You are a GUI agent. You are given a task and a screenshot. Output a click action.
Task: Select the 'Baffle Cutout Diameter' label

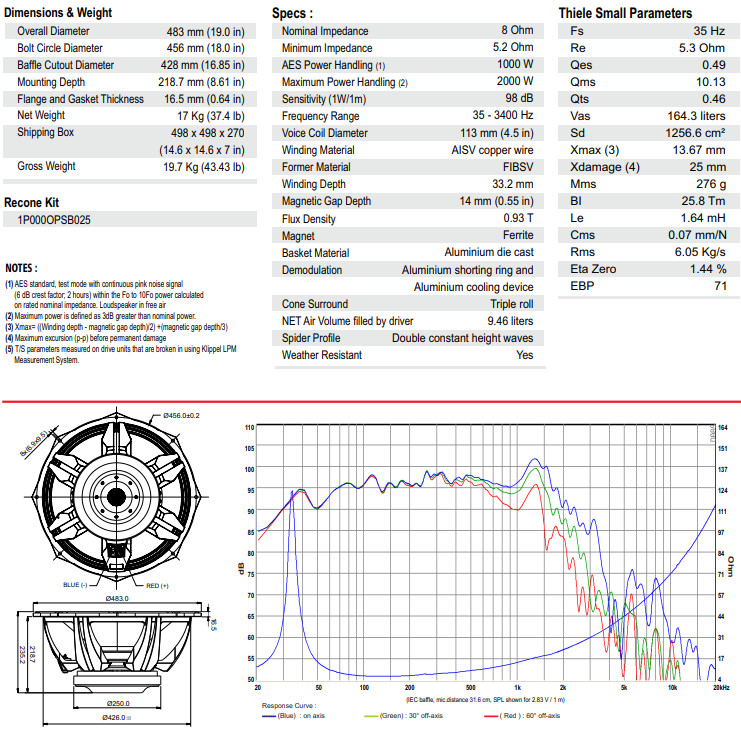(65, 65)
